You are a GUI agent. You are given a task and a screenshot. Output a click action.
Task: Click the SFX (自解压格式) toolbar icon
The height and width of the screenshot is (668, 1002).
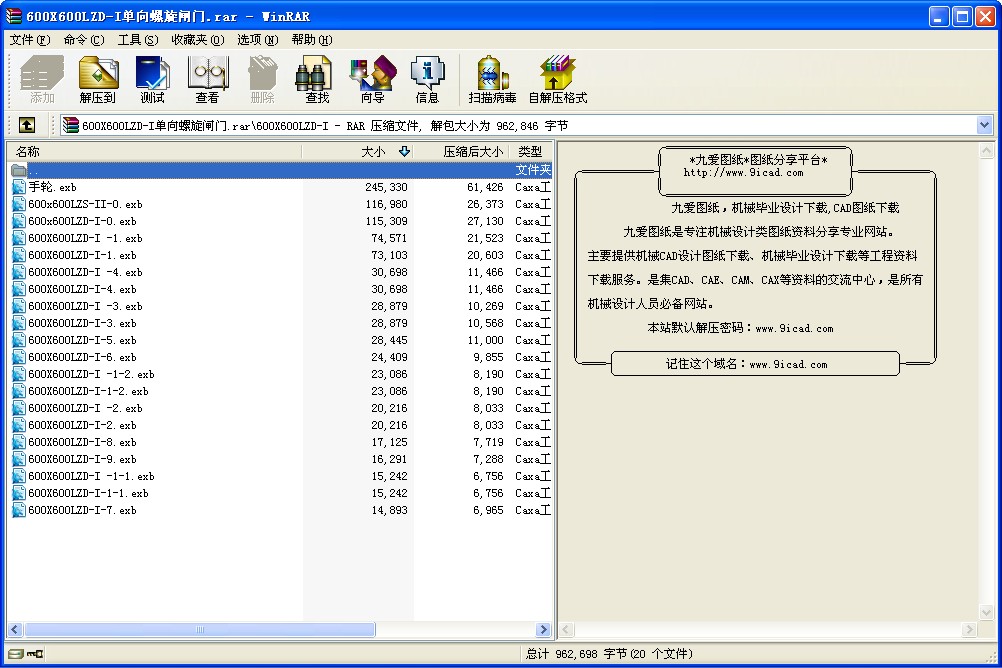click(x=557, y=80)
